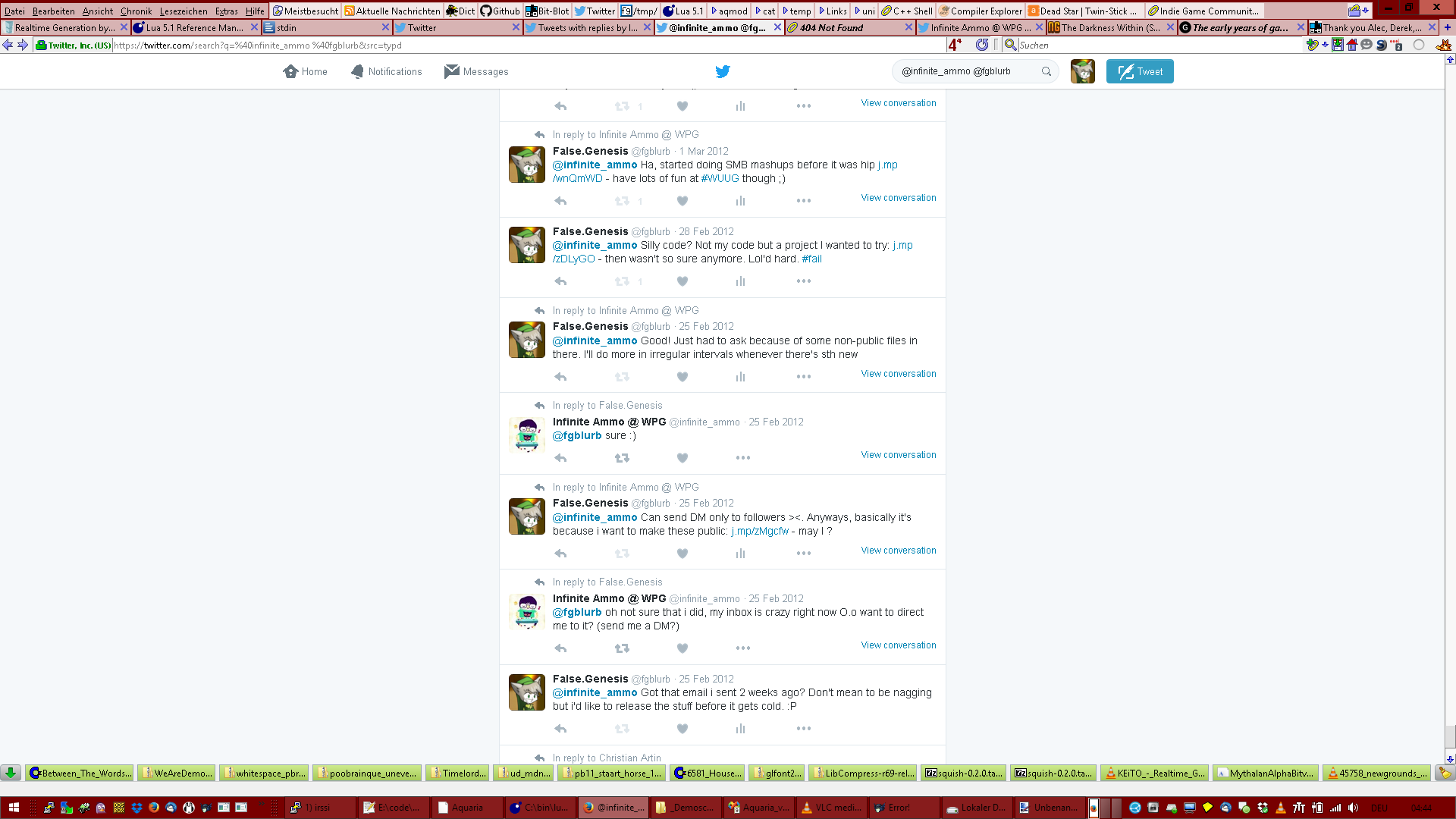
Task: Click the Tweet compose button
Action: pyautogui.click(x=1140, y=71)
